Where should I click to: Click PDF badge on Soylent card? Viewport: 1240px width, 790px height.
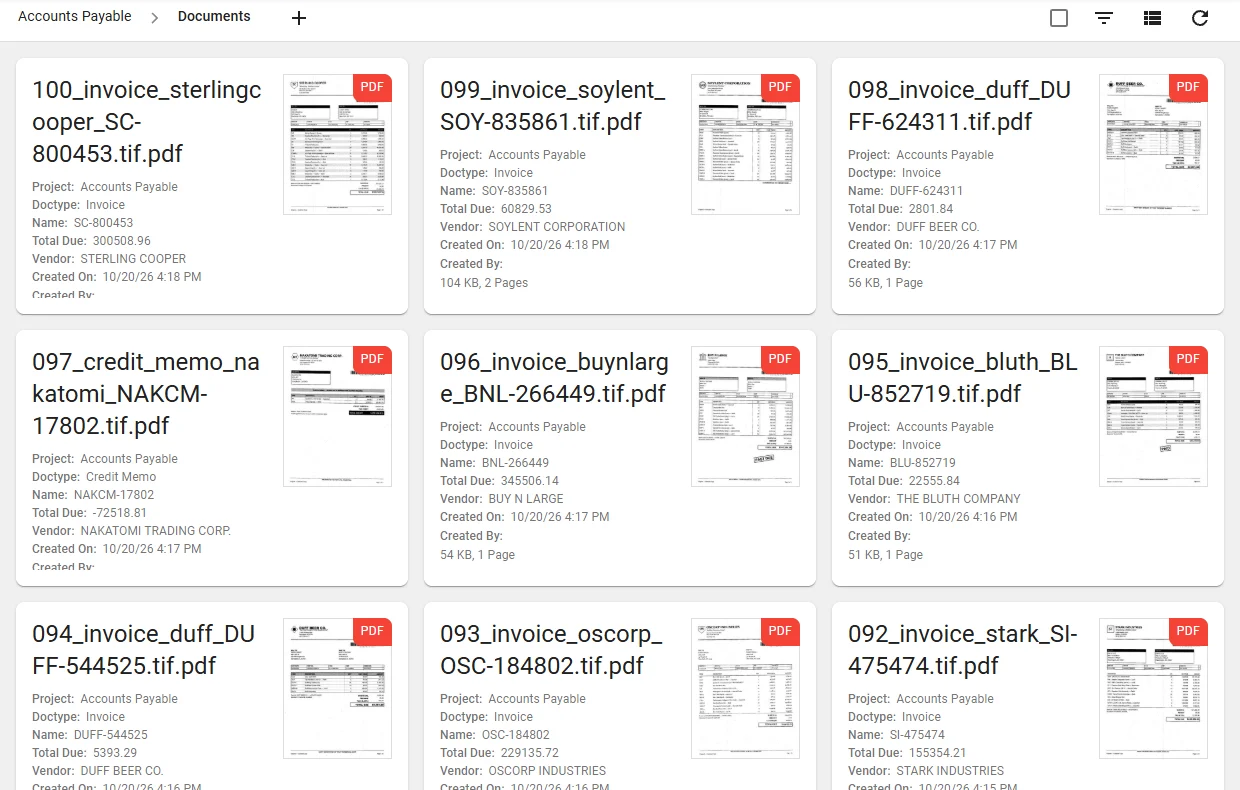(x=780, y=88)
